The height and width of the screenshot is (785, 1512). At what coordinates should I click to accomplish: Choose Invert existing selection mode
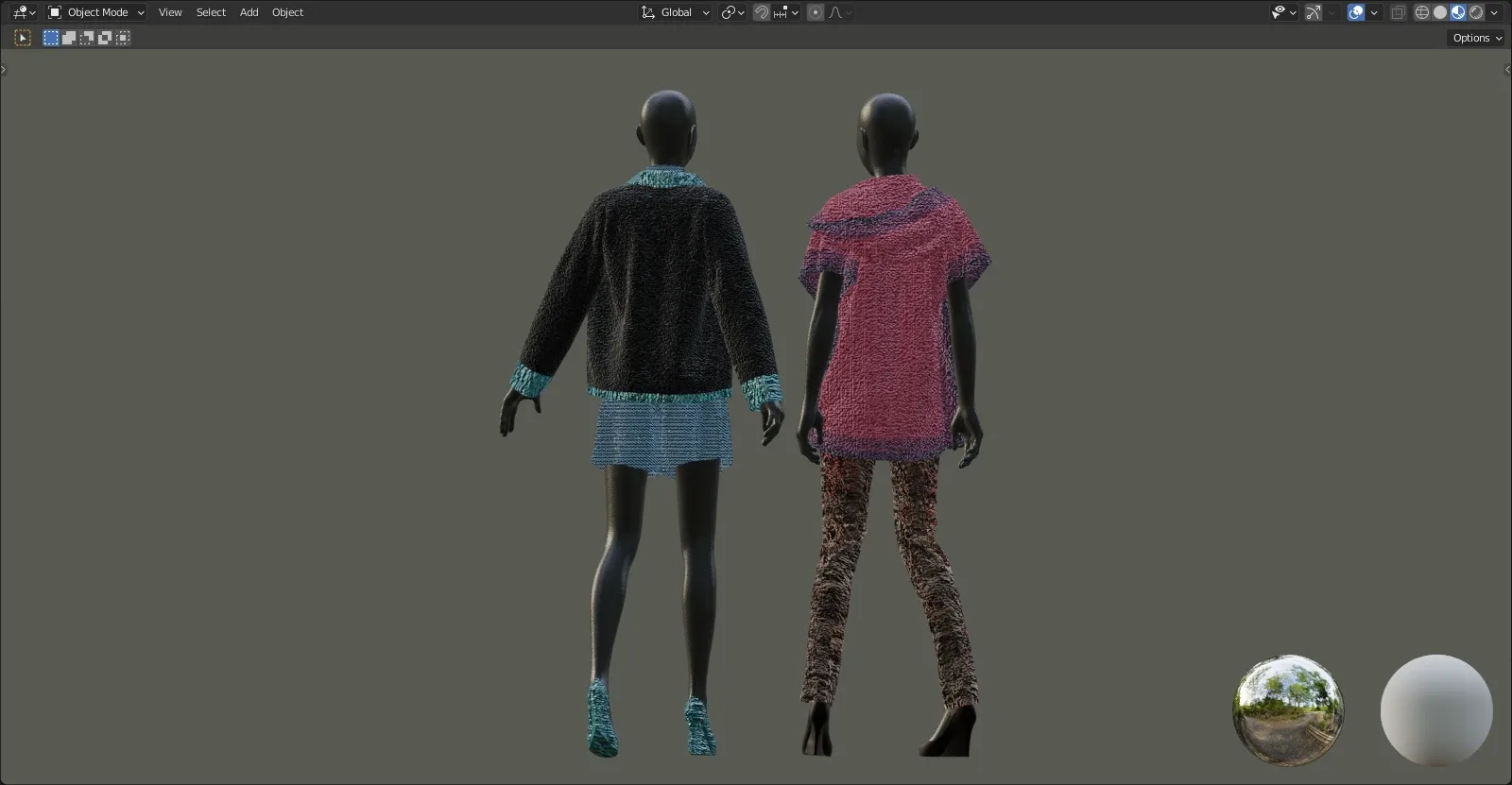pos(105,38)
